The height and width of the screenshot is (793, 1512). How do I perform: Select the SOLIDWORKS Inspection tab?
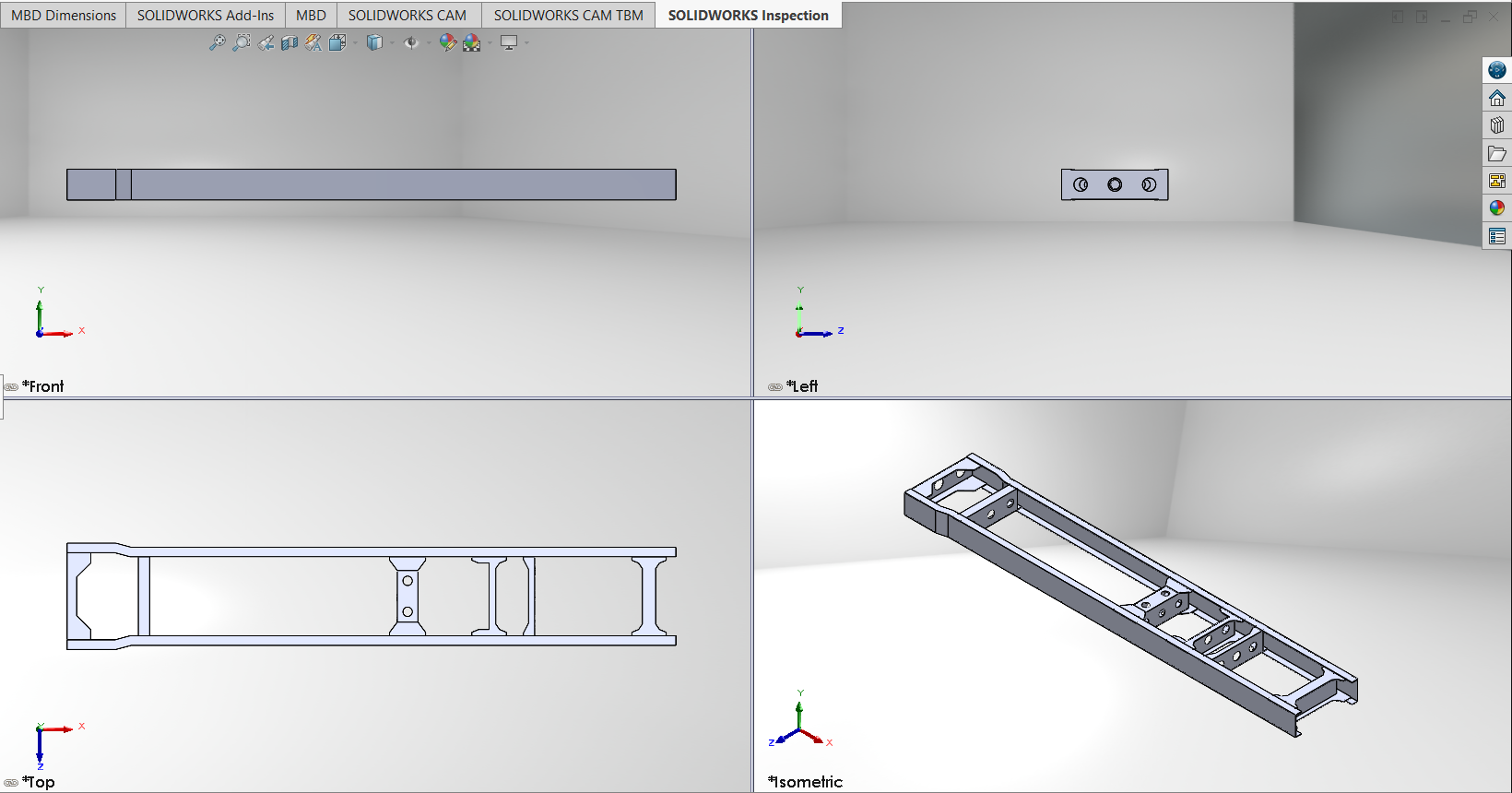pyautogui.click(x=749, y=15)
